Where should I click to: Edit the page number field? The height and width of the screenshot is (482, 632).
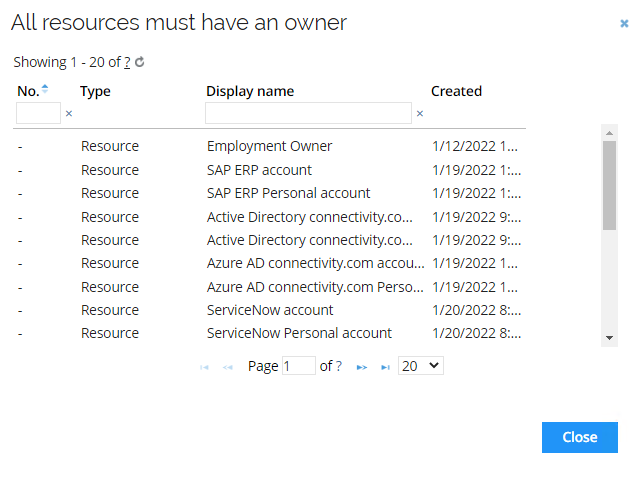[x=299, y=366]
